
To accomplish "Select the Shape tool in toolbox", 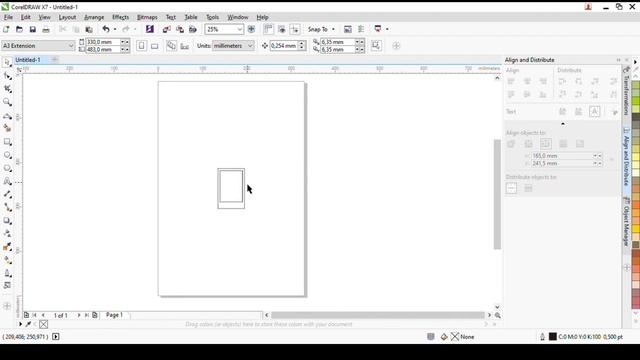I will point(7,76).
